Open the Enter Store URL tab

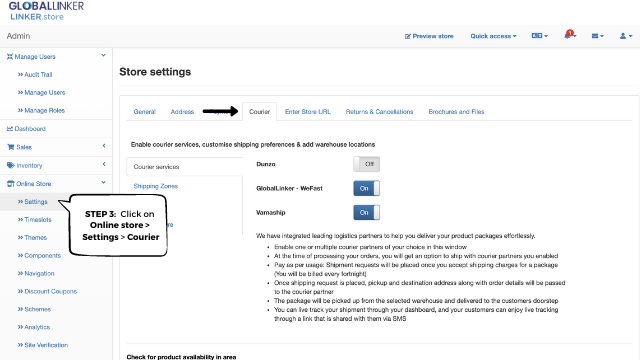click(x=308, y=111)
